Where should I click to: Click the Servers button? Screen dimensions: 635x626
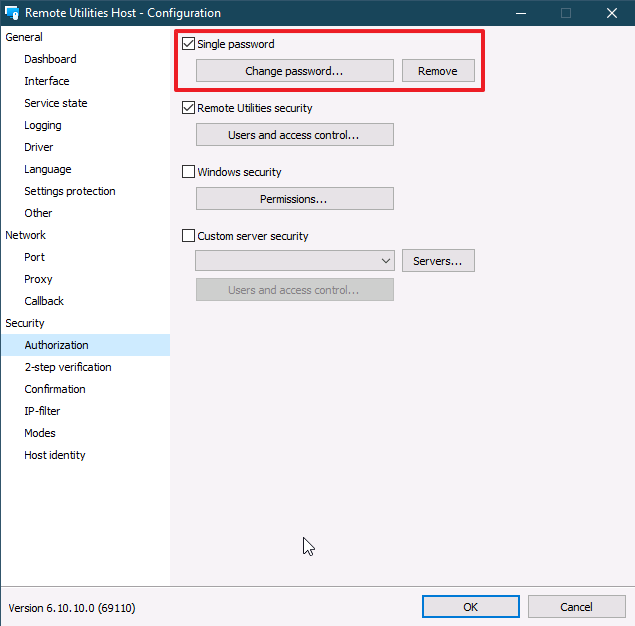pyautogui.click(x=438, y=261)
